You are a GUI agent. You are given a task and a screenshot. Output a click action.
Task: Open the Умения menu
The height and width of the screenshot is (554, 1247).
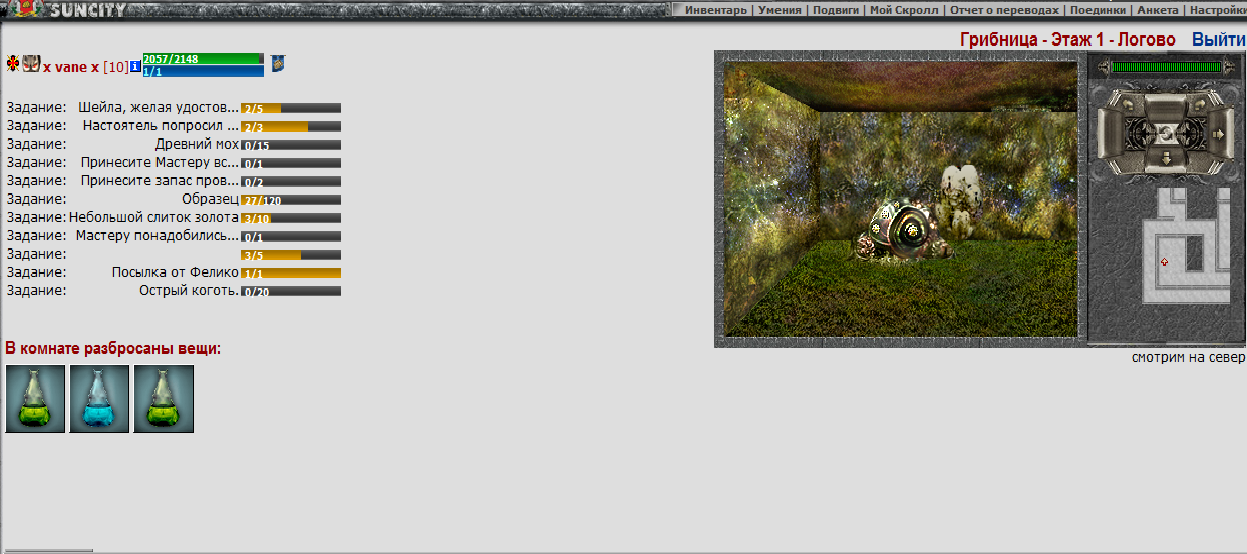pos(779,10)
